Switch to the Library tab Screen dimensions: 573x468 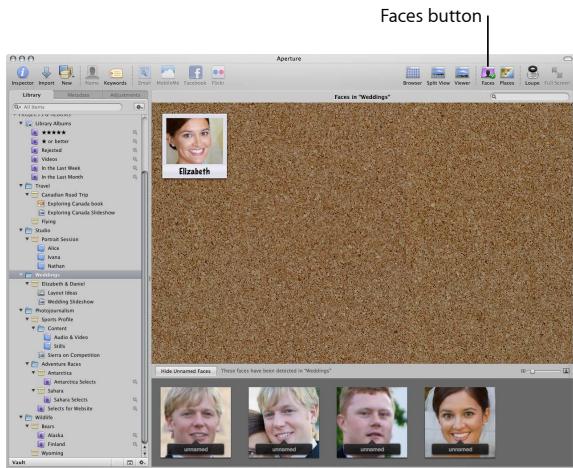[x=31, y=95]
